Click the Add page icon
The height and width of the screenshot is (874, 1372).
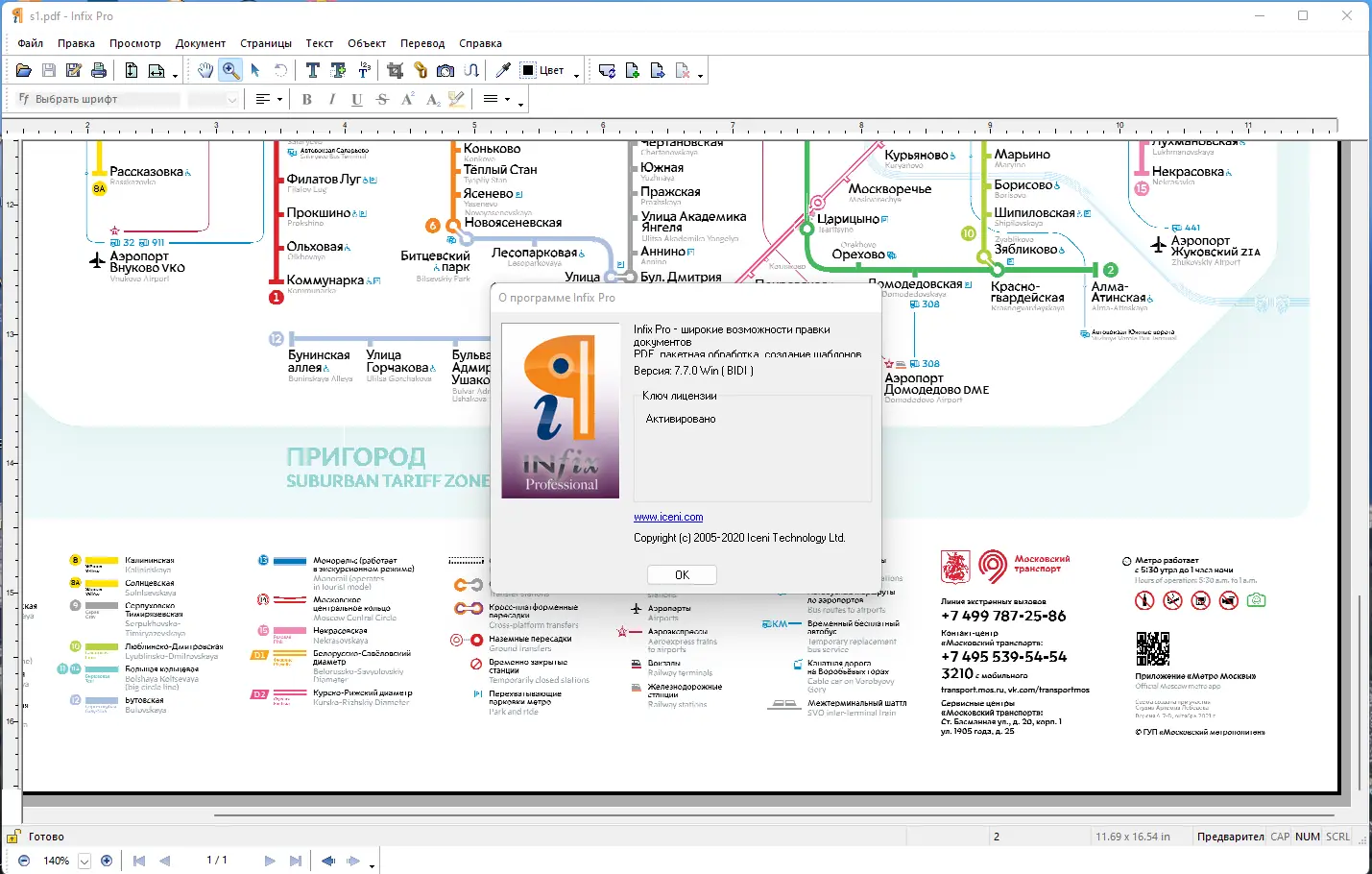pyautogui.click(x=633, y=70)
